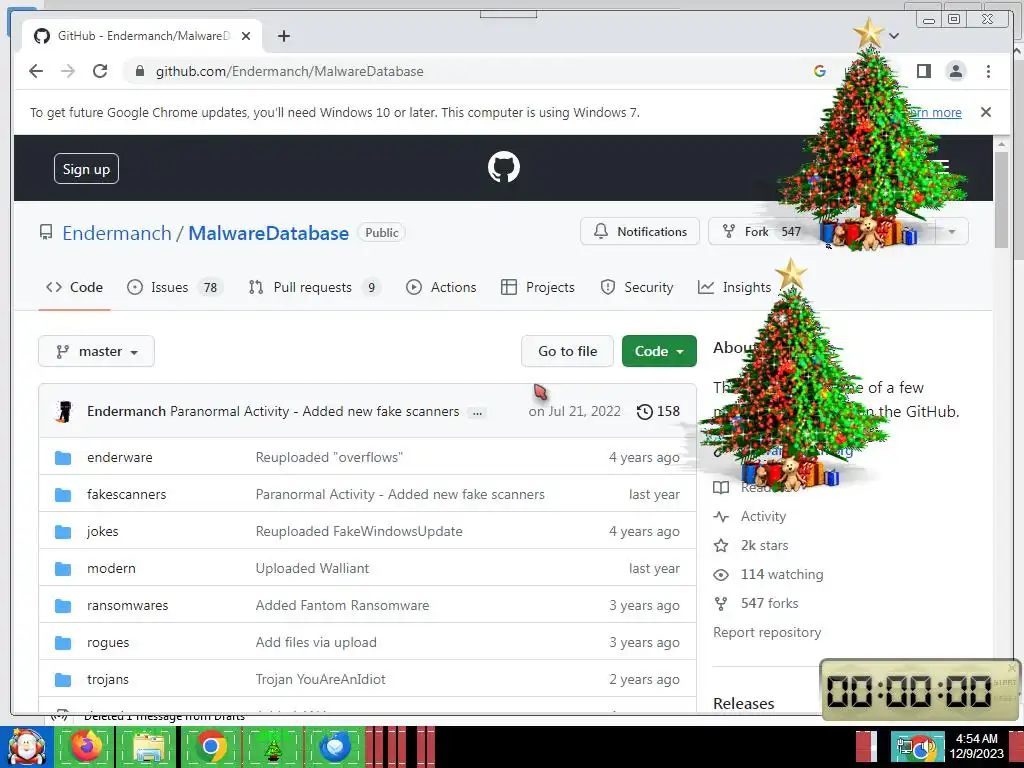Screen dimensions: 1024x768
Task: Open MalwareDatabase repository link
Action: coord(268,233)
